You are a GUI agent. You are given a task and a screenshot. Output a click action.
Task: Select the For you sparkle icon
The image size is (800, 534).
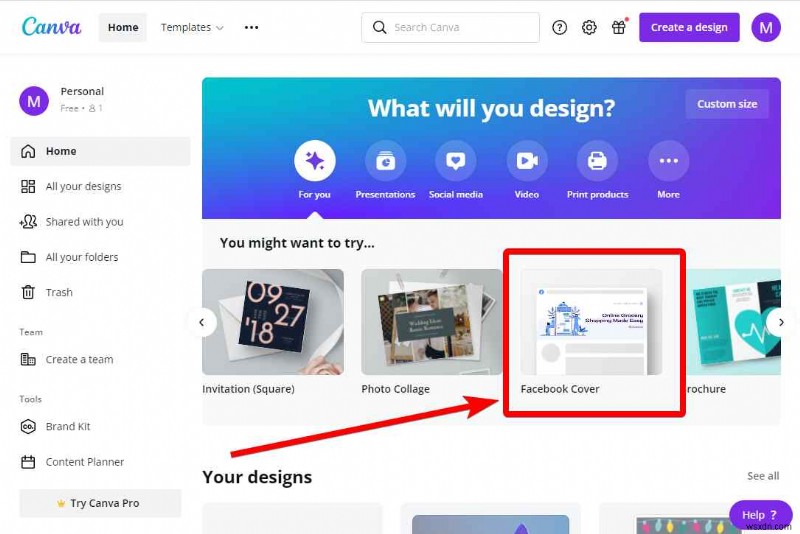click(x=315, y=161)
